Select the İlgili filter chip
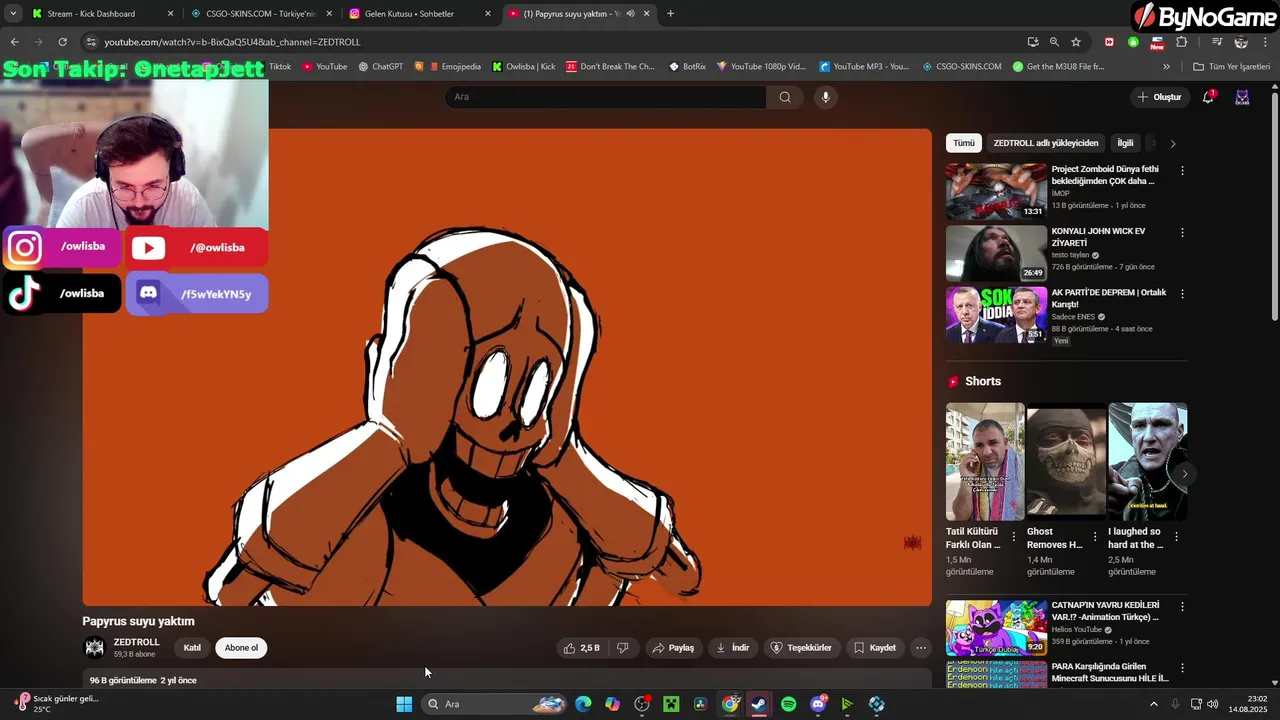Viewport: 1280px width, 720px height. click(x=1125, y=143)
